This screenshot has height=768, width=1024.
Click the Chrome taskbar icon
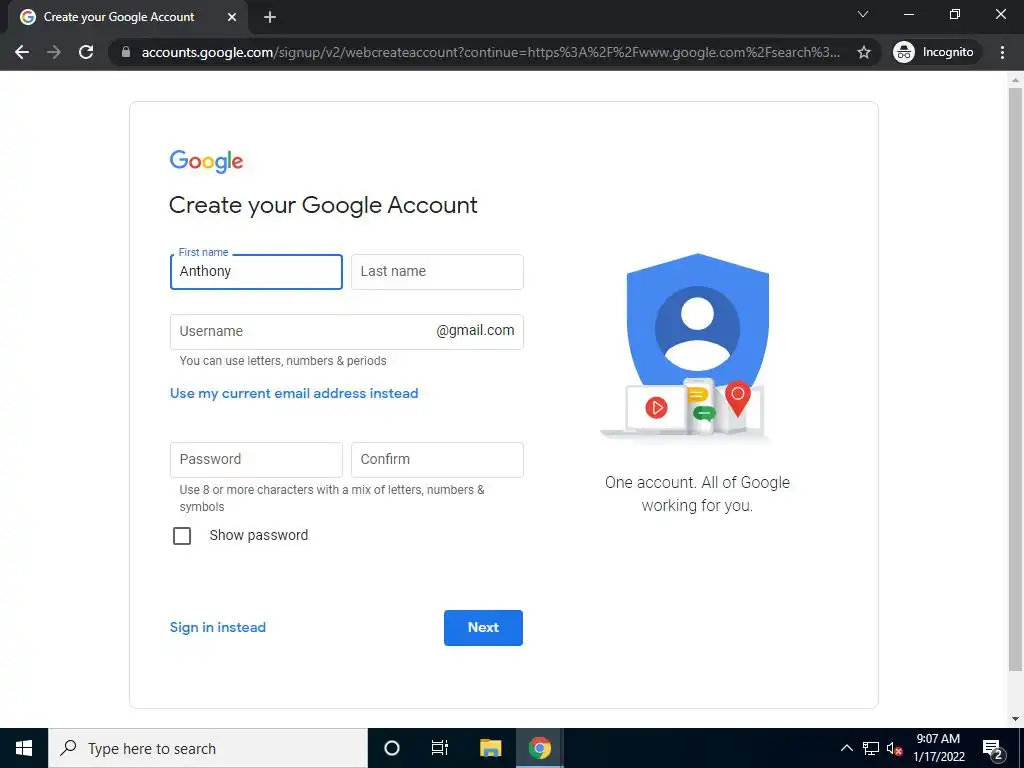tap(539, 748)
